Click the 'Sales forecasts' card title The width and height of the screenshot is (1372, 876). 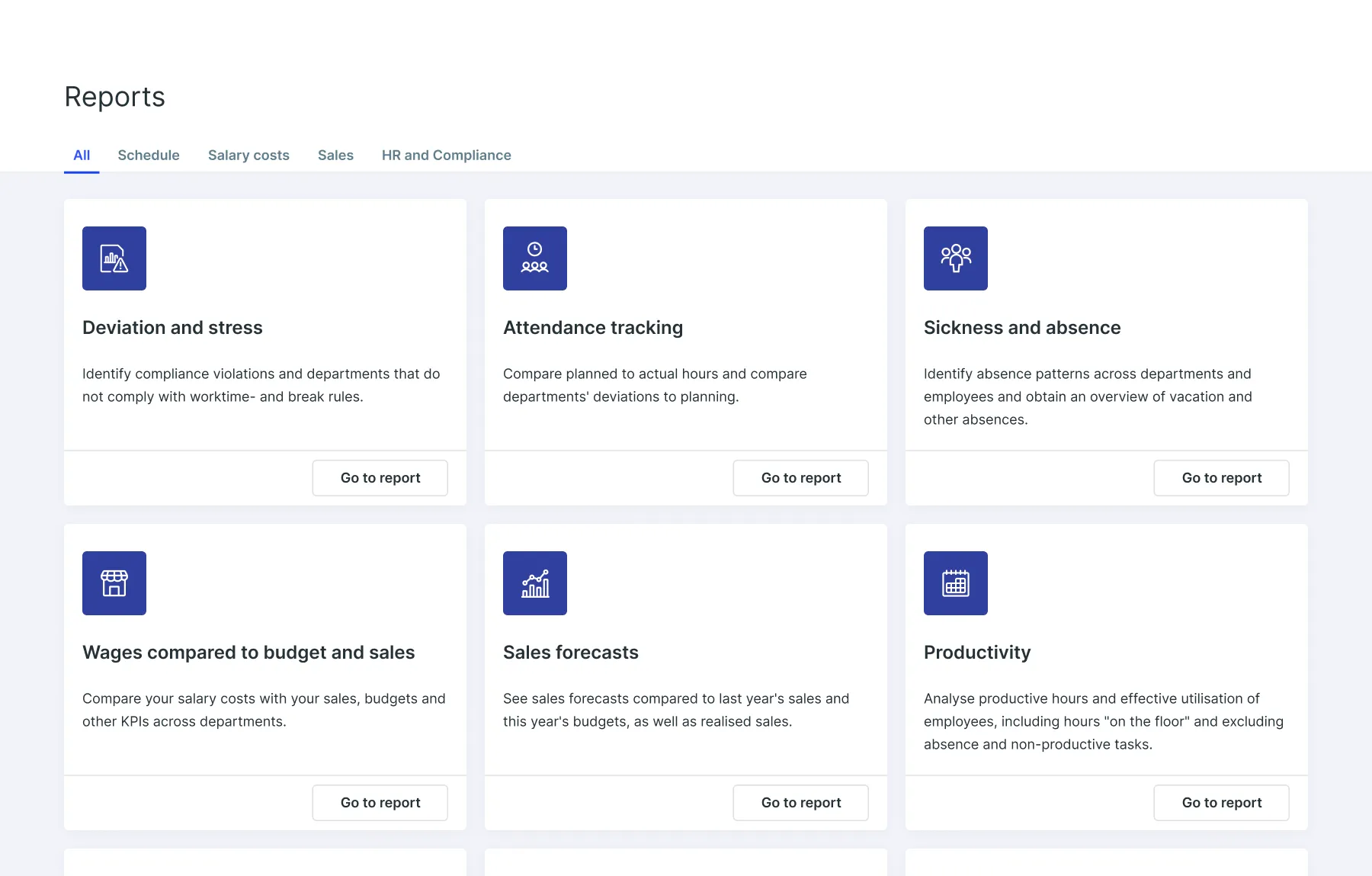(x=571, y=653)
